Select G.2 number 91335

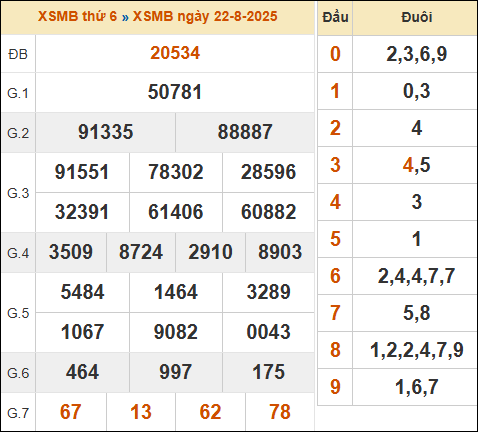pyautogui.click(x=105, y=132)
